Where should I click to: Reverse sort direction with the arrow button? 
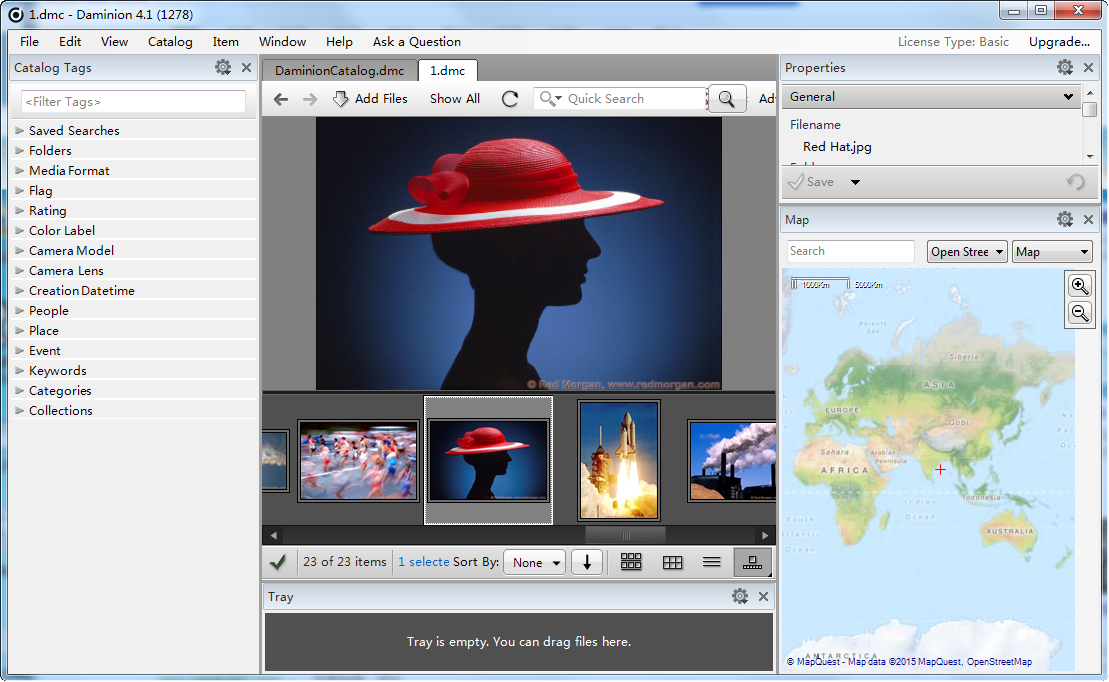(587, 562)
